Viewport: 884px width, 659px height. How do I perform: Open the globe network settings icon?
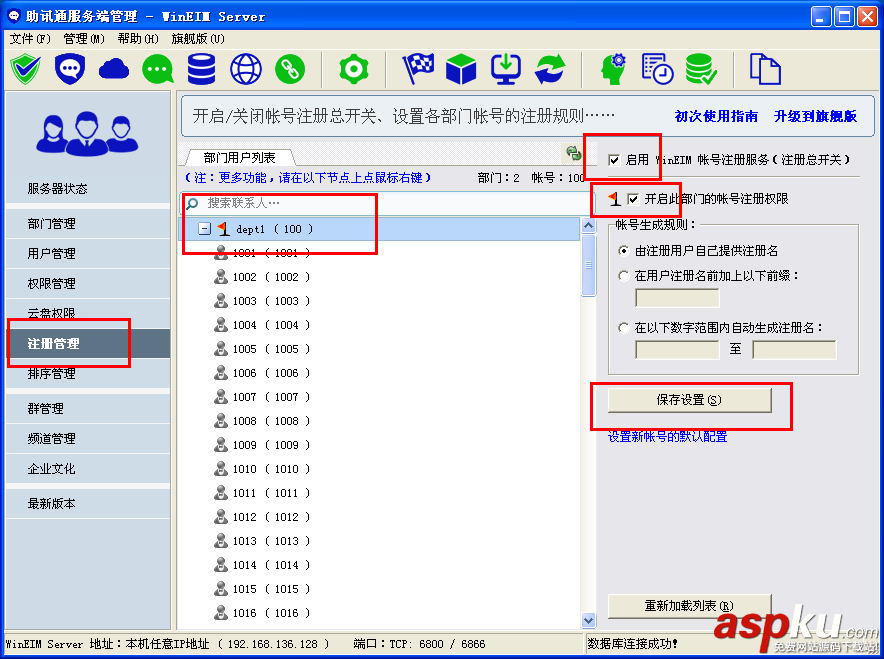(x=245, y=70)
